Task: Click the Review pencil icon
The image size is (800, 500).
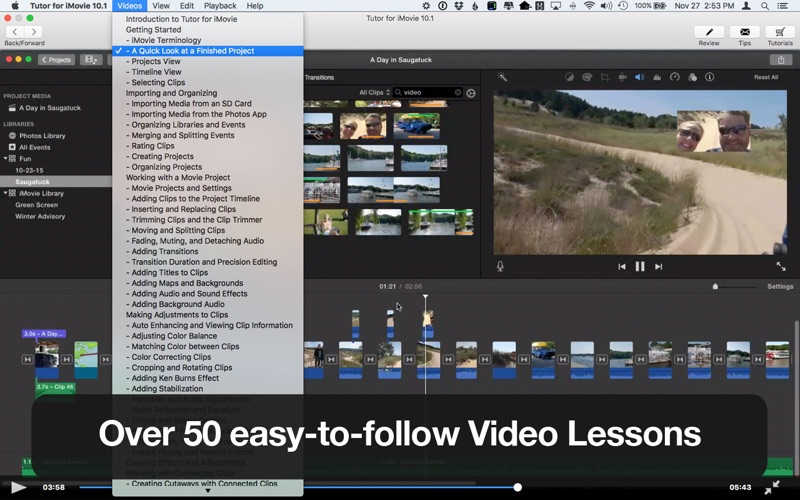Action: pos(709,32)
